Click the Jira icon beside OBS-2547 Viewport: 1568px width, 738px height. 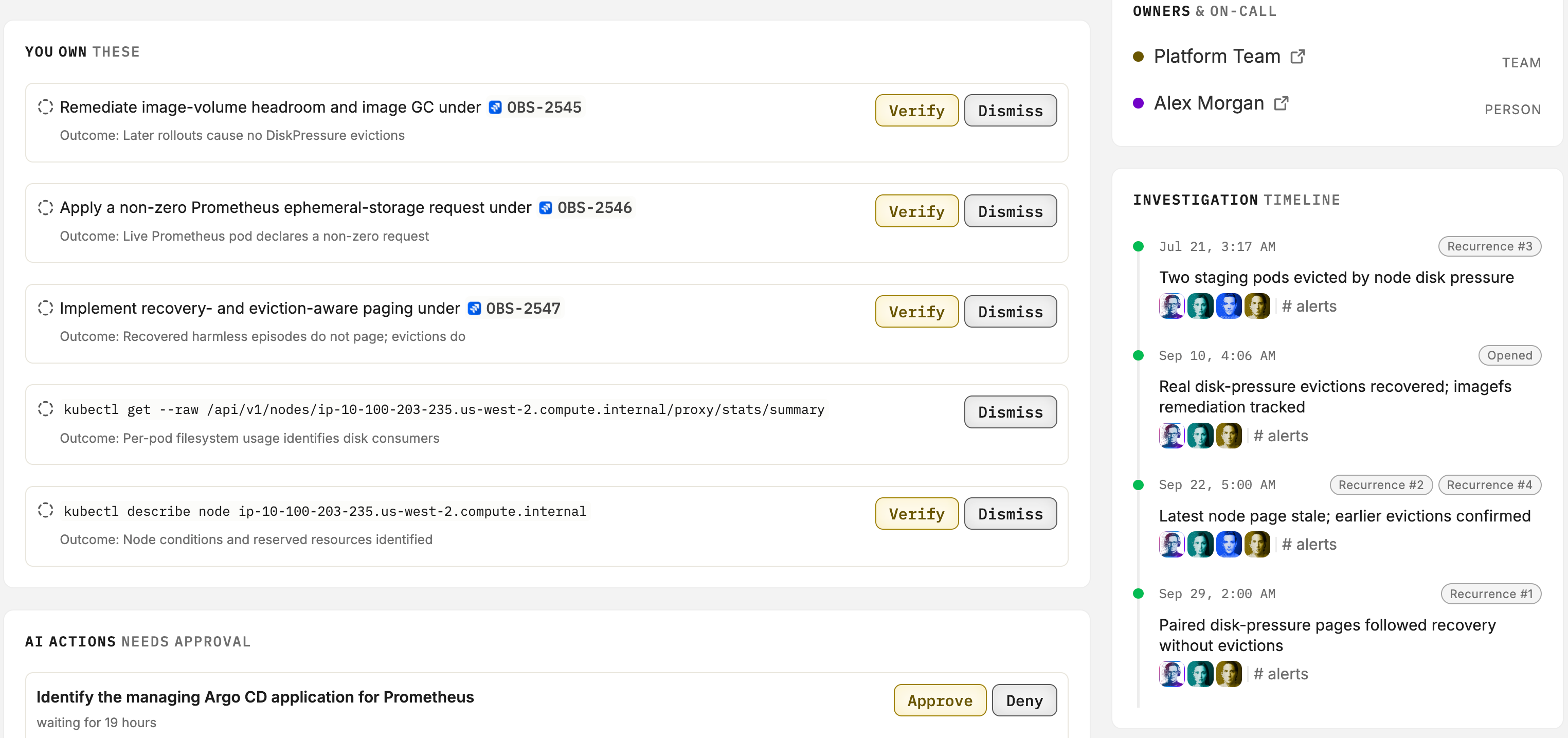(474, 309)
